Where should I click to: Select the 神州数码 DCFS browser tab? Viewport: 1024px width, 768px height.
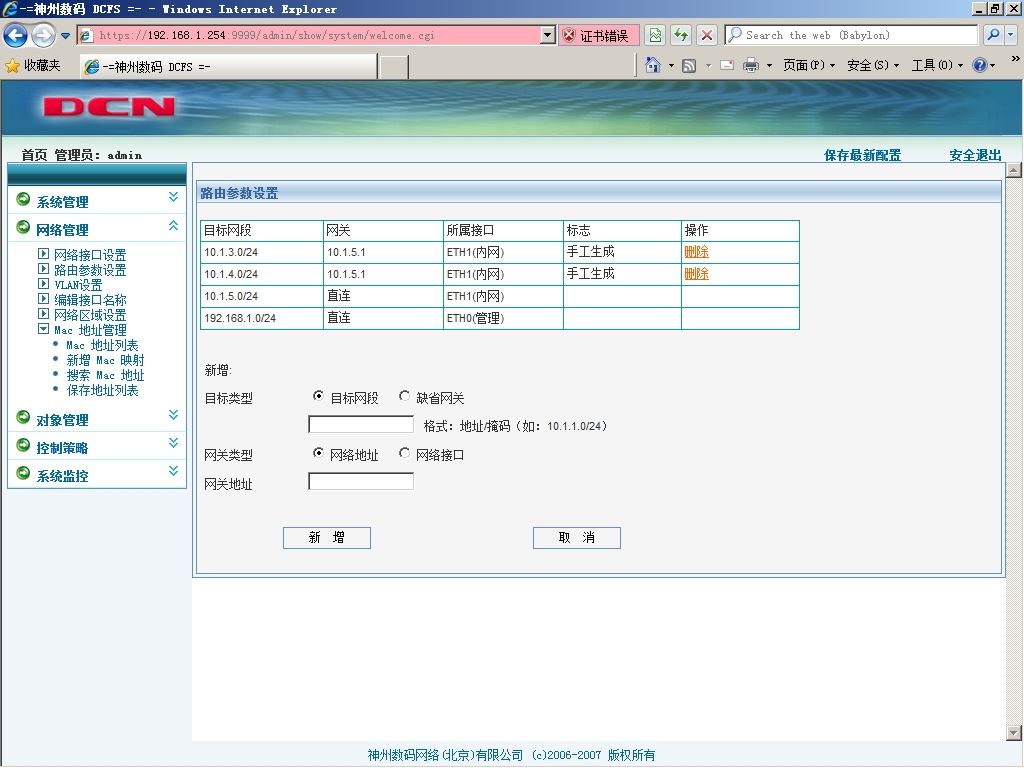point(229,67)
